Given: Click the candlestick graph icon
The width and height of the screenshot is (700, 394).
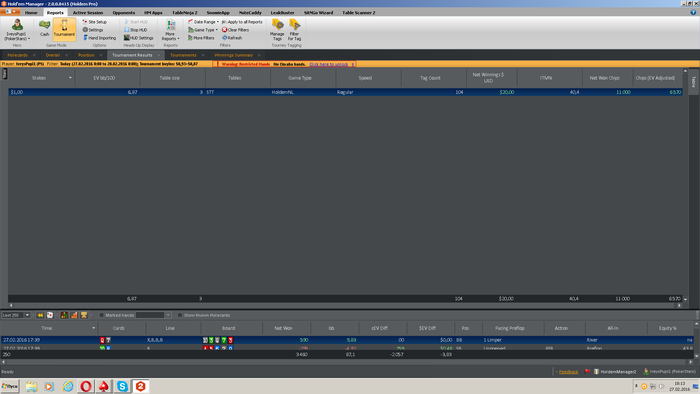Looking at the screenshot, I should 64,315.
